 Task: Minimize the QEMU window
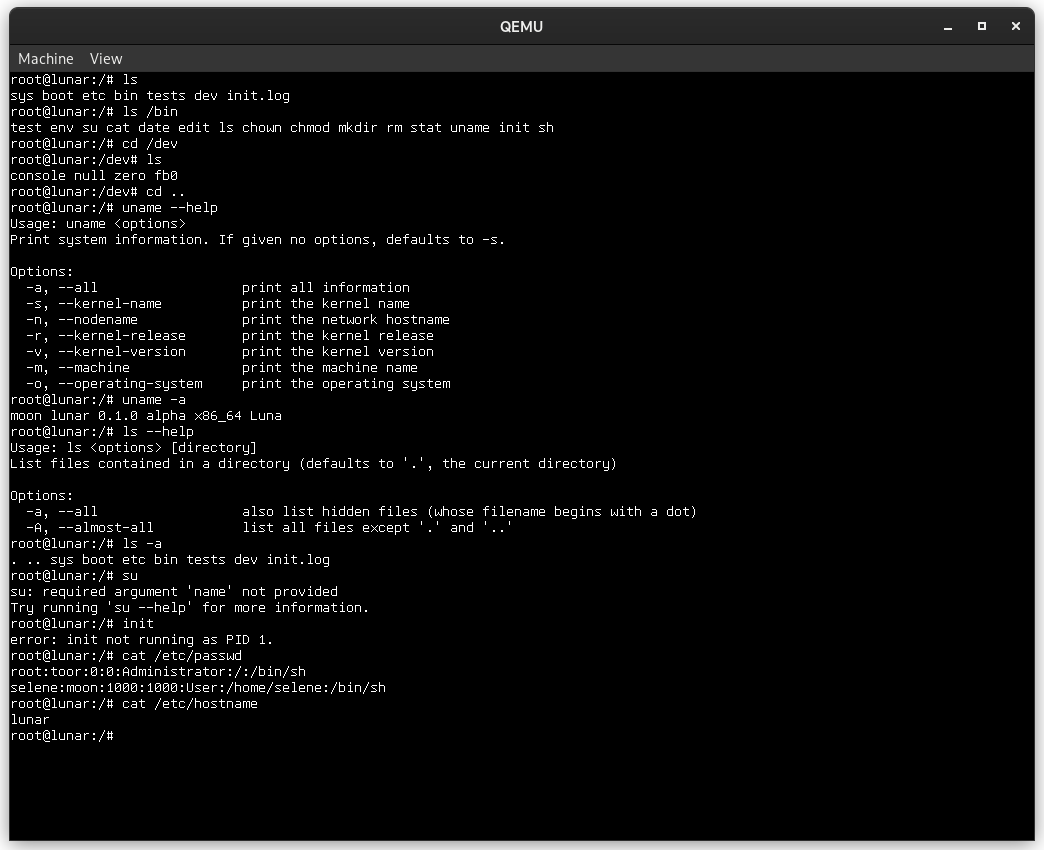tap(947, 27)
